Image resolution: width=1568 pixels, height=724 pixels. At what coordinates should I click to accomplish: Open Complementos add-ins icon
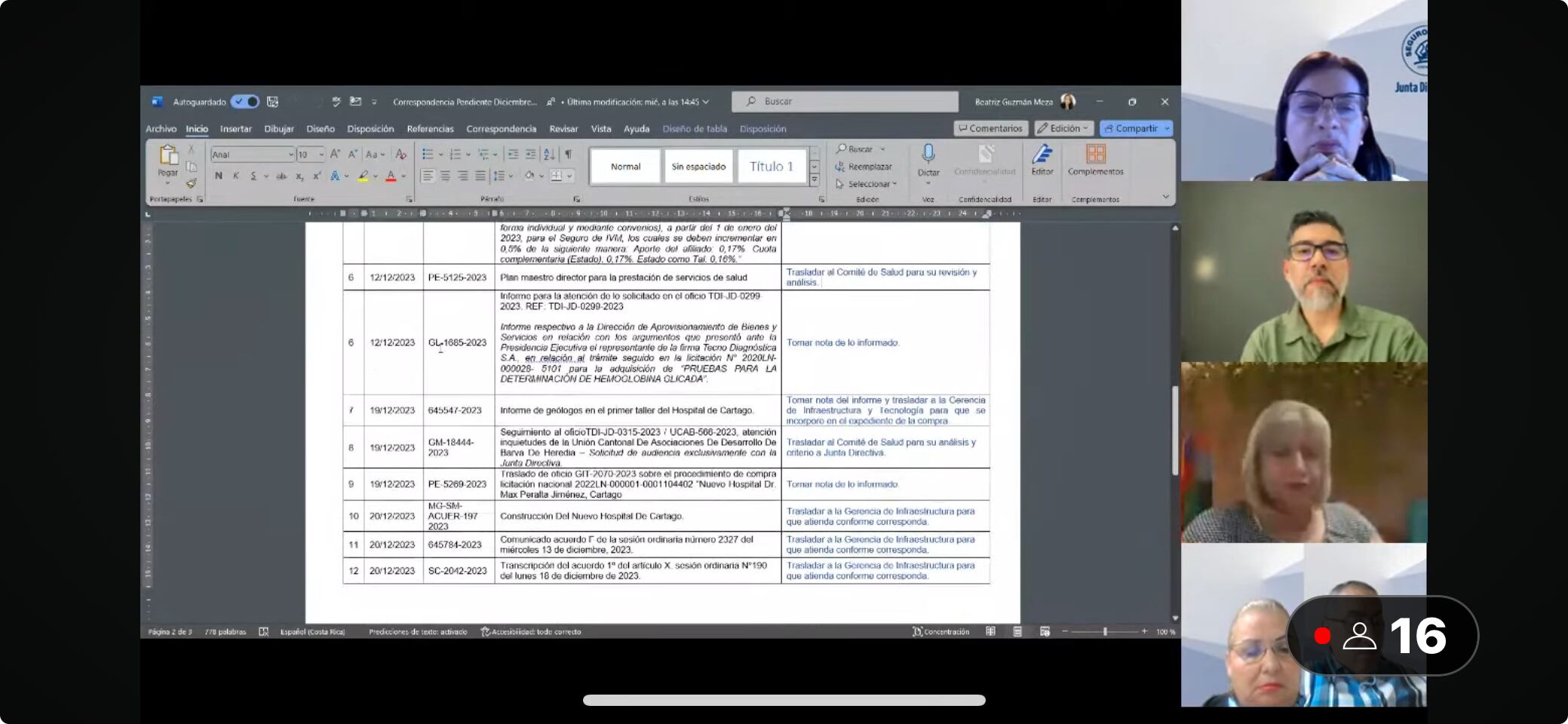(1095, 155)
